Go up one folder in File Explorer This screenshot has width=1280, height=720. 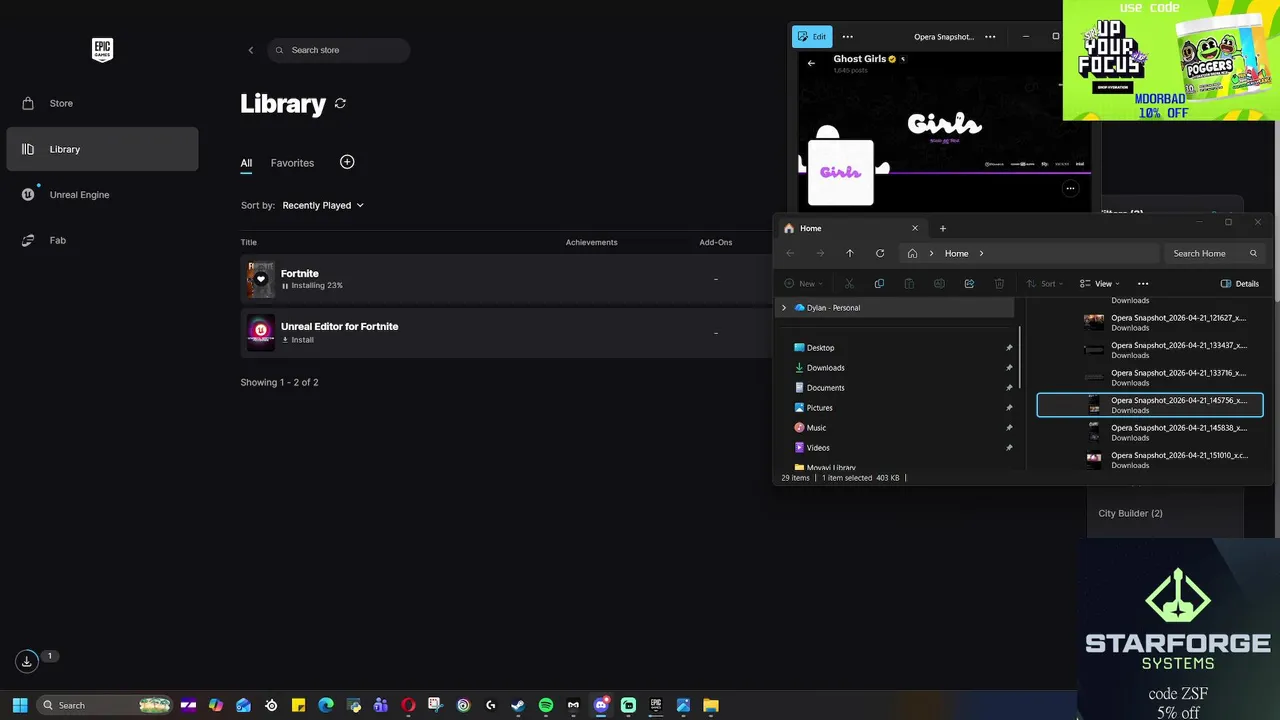pos(850,254)
